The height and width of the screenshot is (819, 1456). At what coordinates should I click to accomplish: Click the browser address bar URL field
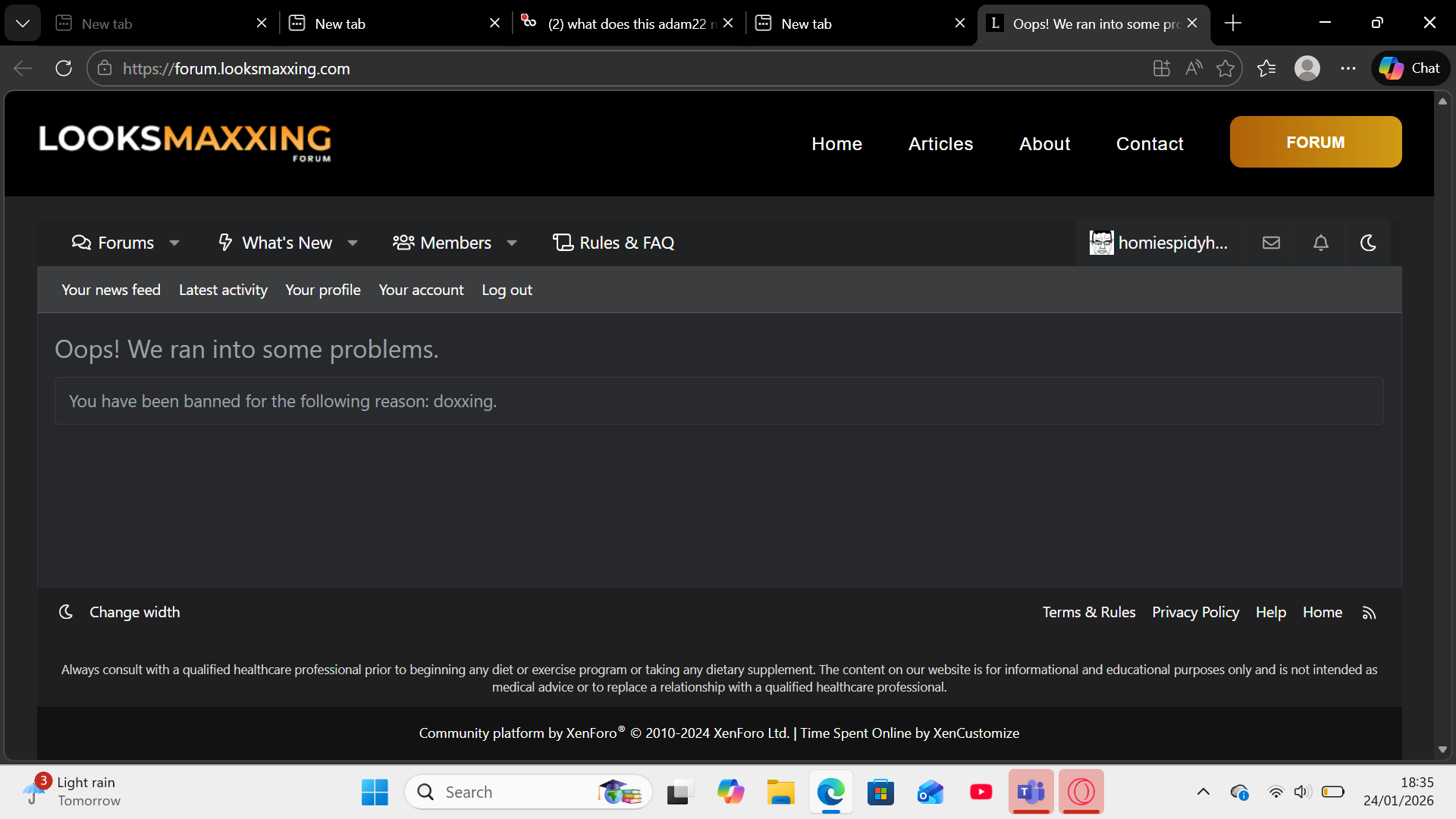(x=607, y=68)
